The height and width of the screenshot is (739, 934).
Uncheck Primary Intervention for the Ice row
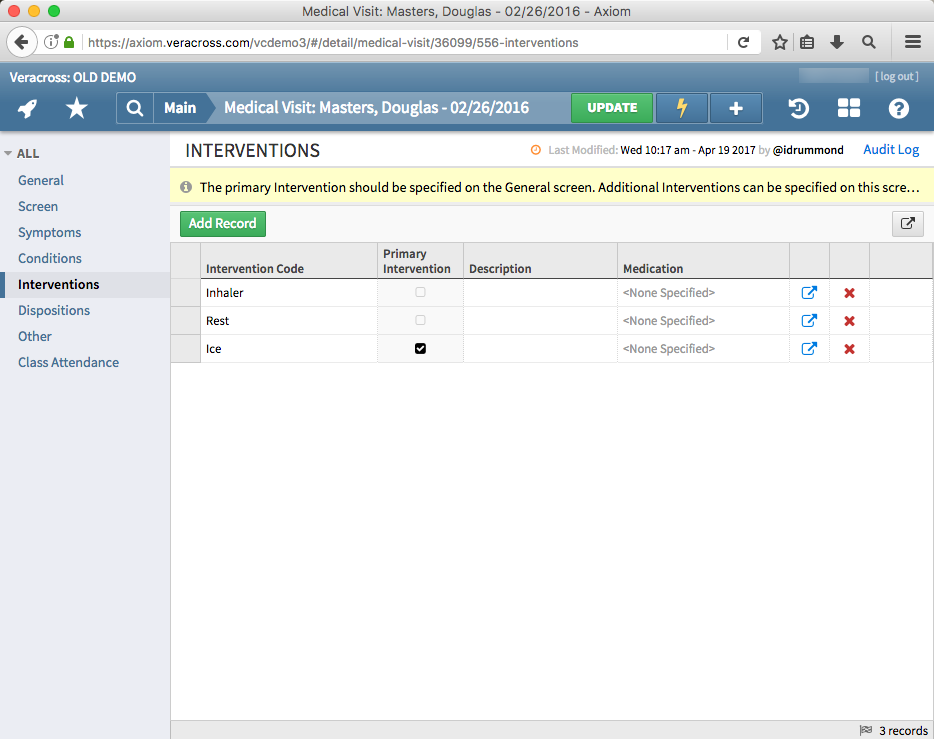coord(420,348)
